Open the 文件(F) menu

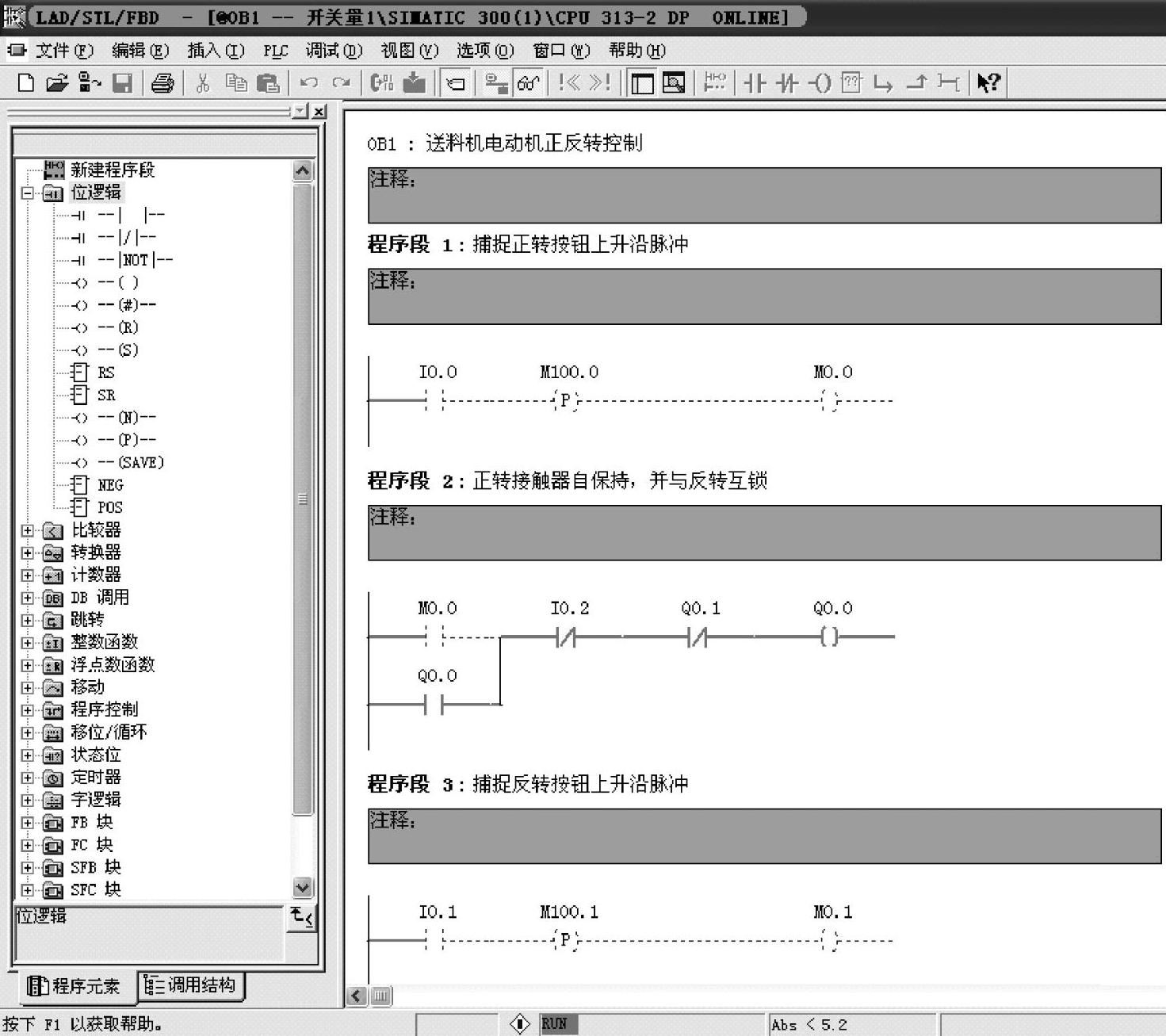coord(63,51)
